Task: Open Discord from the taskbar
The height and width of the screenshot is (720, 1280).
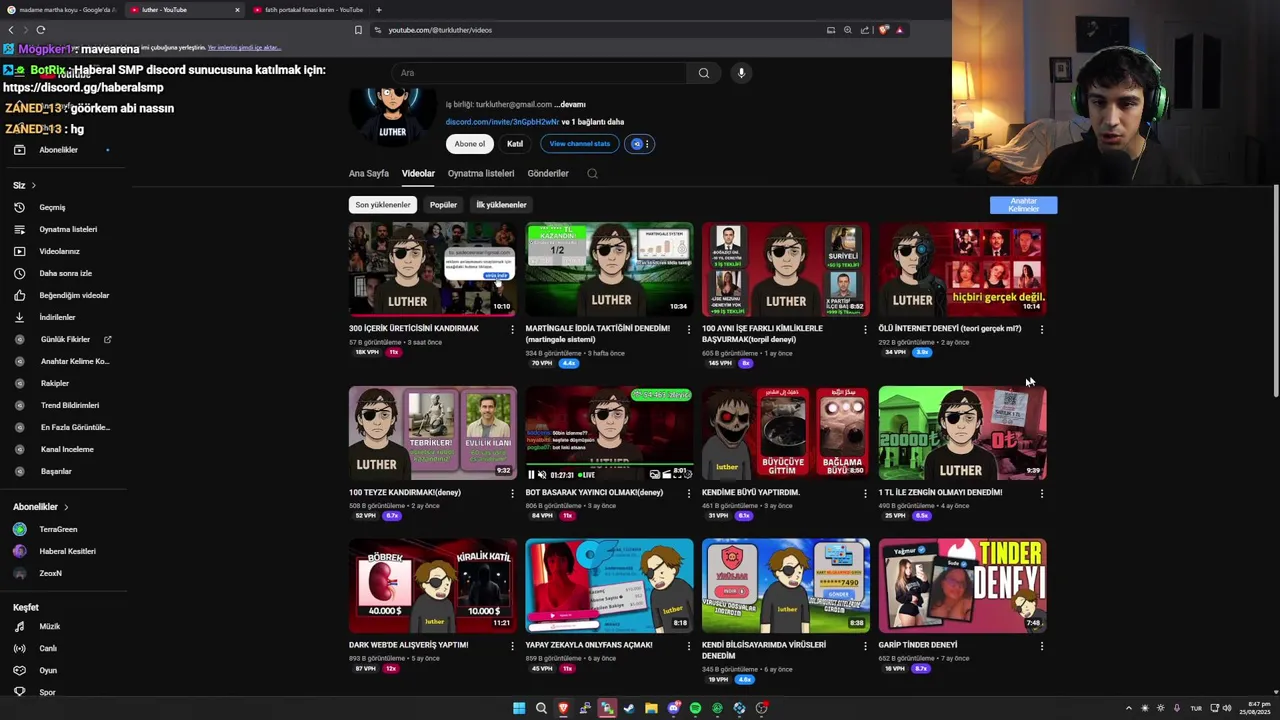Action: coord(673,708)
